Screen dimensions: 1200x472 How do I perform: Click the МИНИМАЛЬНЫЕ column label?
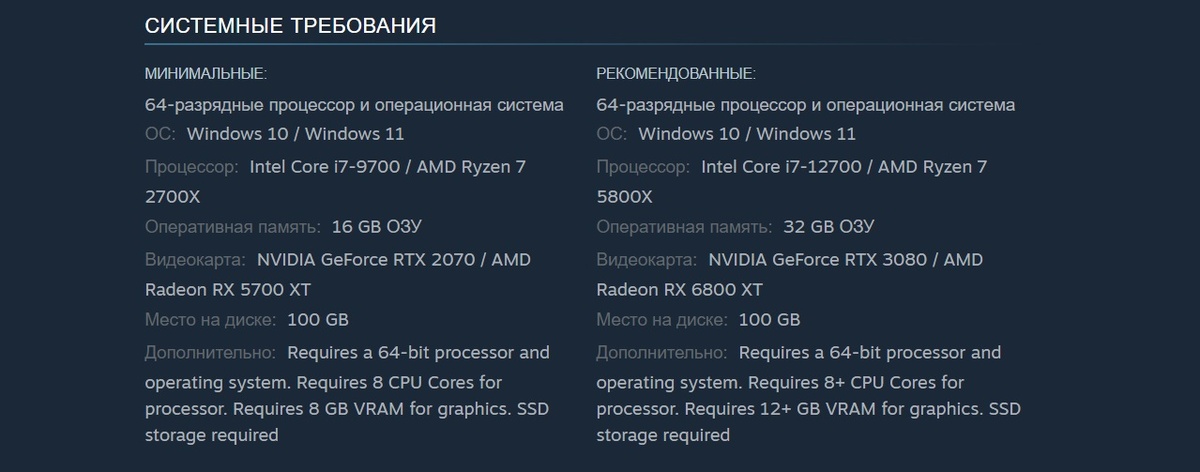[206, 74]
